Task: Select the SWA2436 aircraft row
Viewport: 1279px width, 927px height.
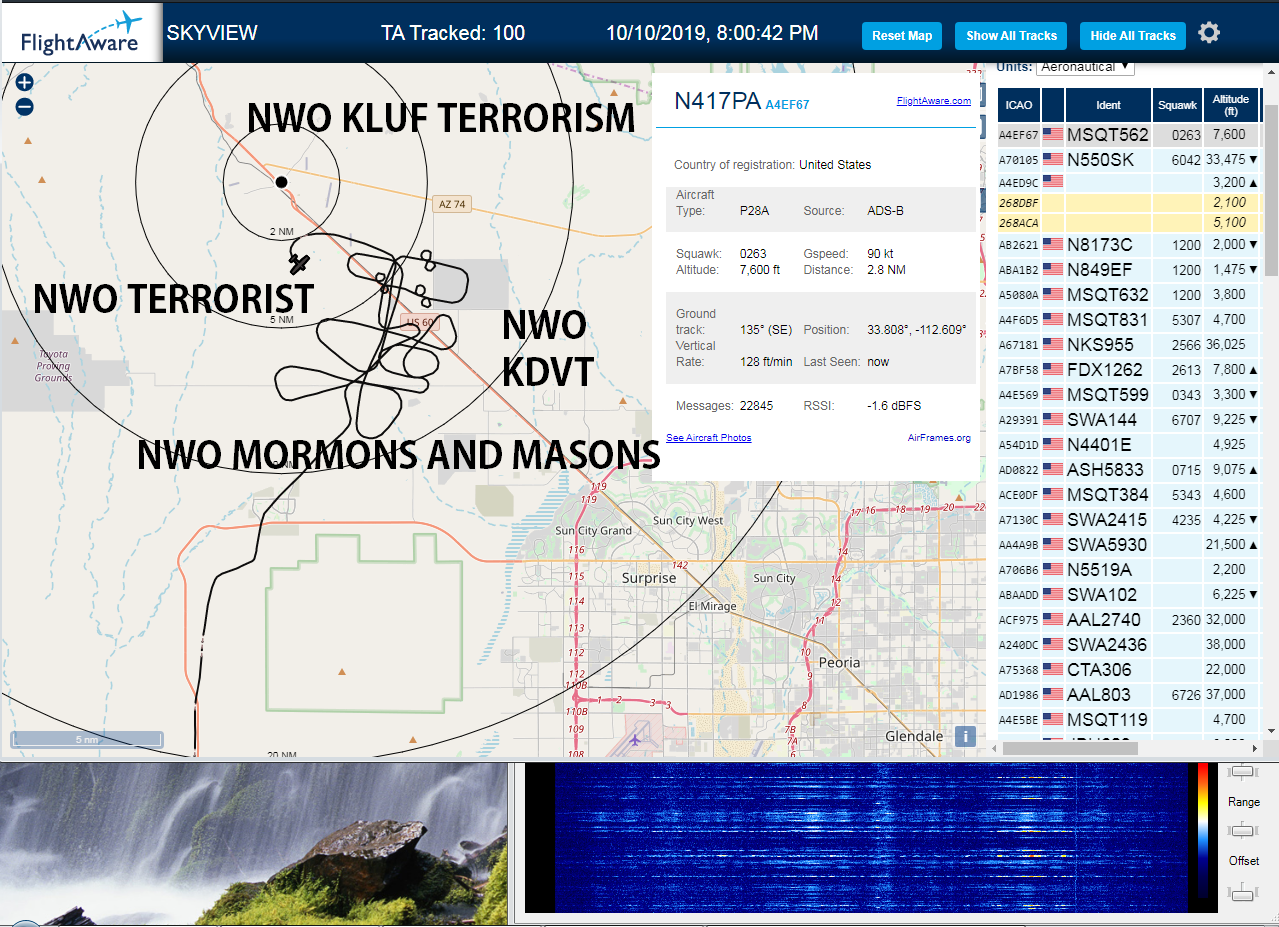Action: [x=1129, y=644]
